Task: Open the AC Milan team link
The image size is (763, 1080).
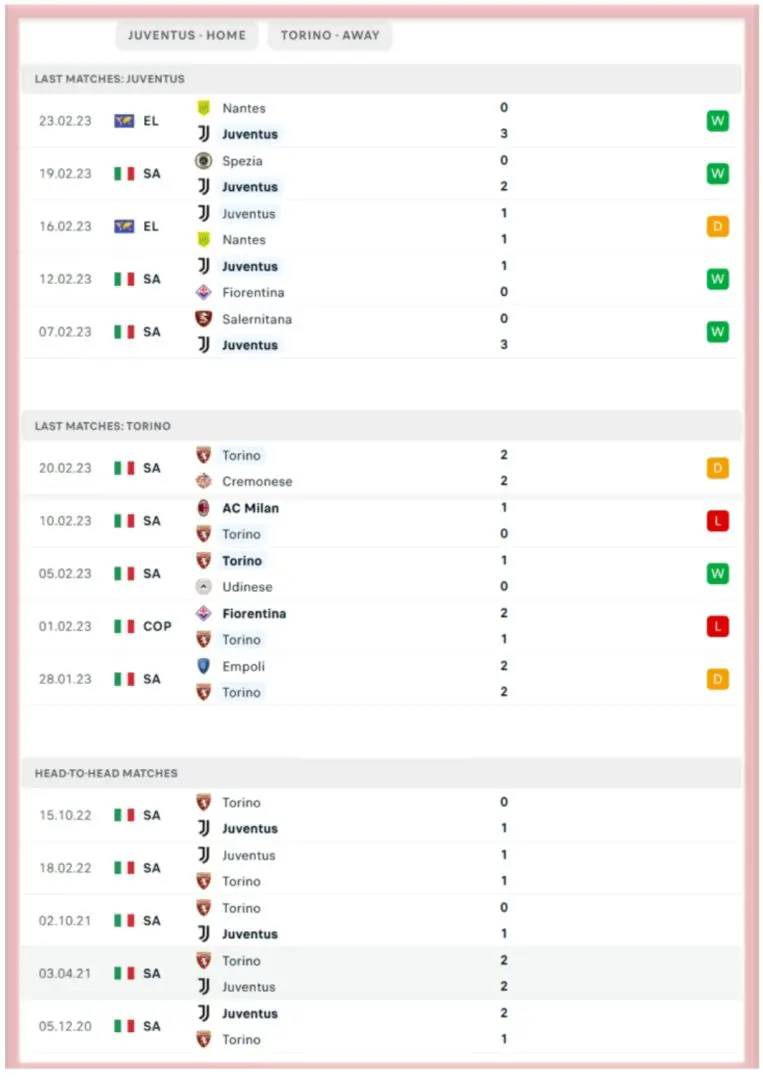Action: coord(250,508)
